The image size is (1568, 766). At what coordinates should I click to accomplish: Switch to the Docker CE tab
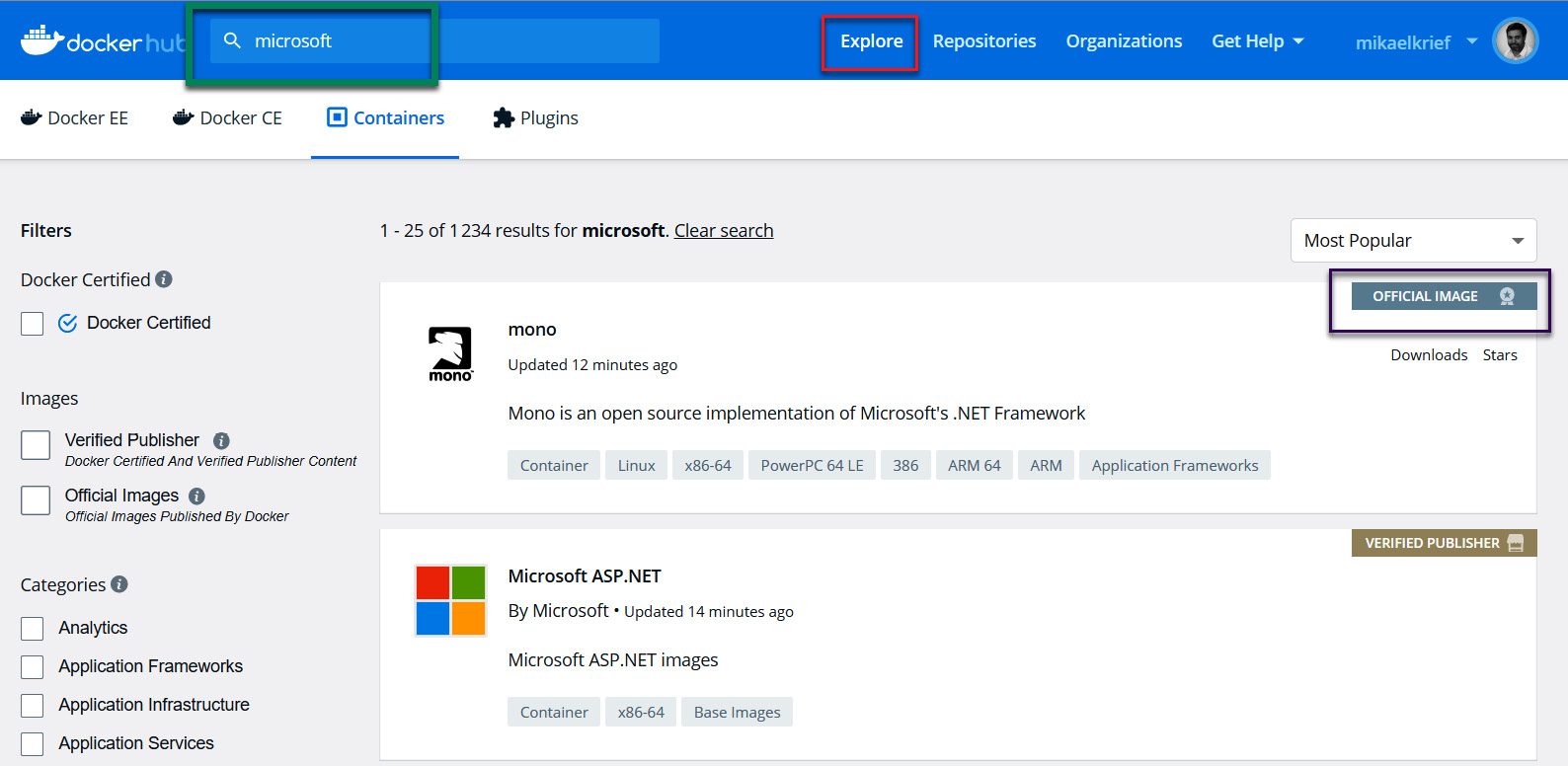[x=227, y=118]
